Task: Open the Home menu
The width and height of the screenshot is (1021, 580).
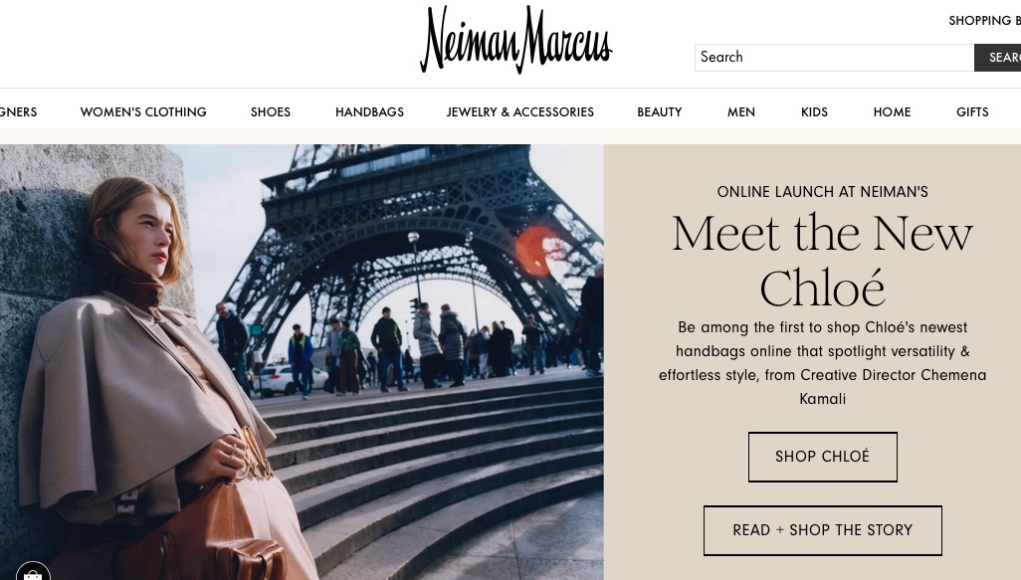Action: (x=892, y=112)
